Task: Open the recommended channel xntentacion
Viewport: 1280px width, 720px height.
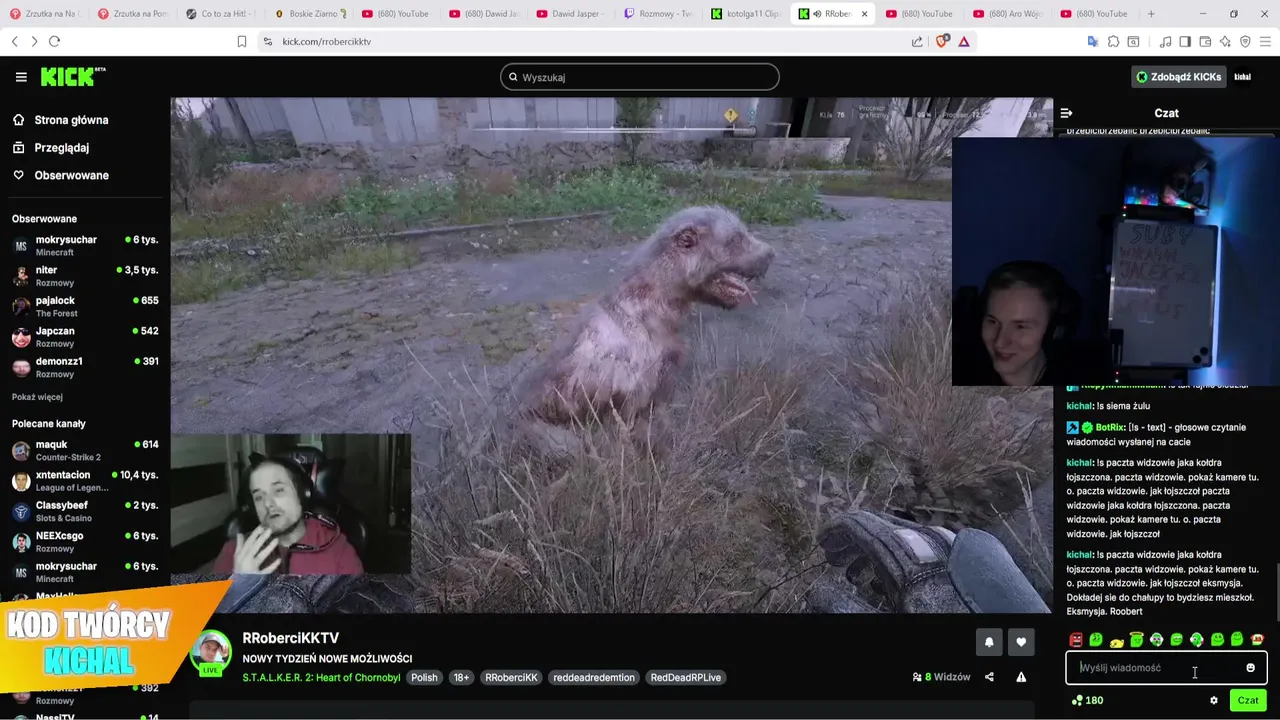Action: 85,481
